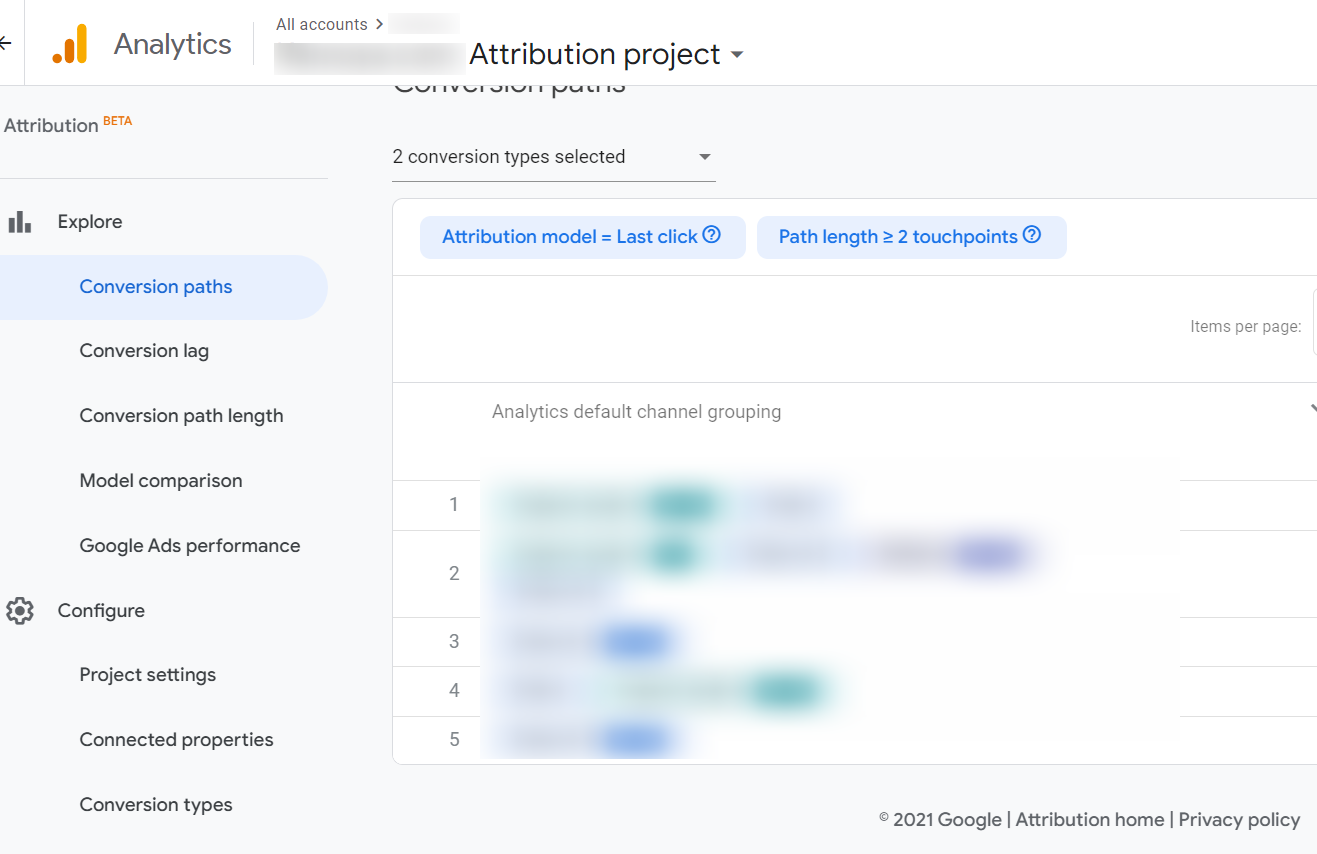Click Attribution model = Last click chip

[x=582, y=237]
